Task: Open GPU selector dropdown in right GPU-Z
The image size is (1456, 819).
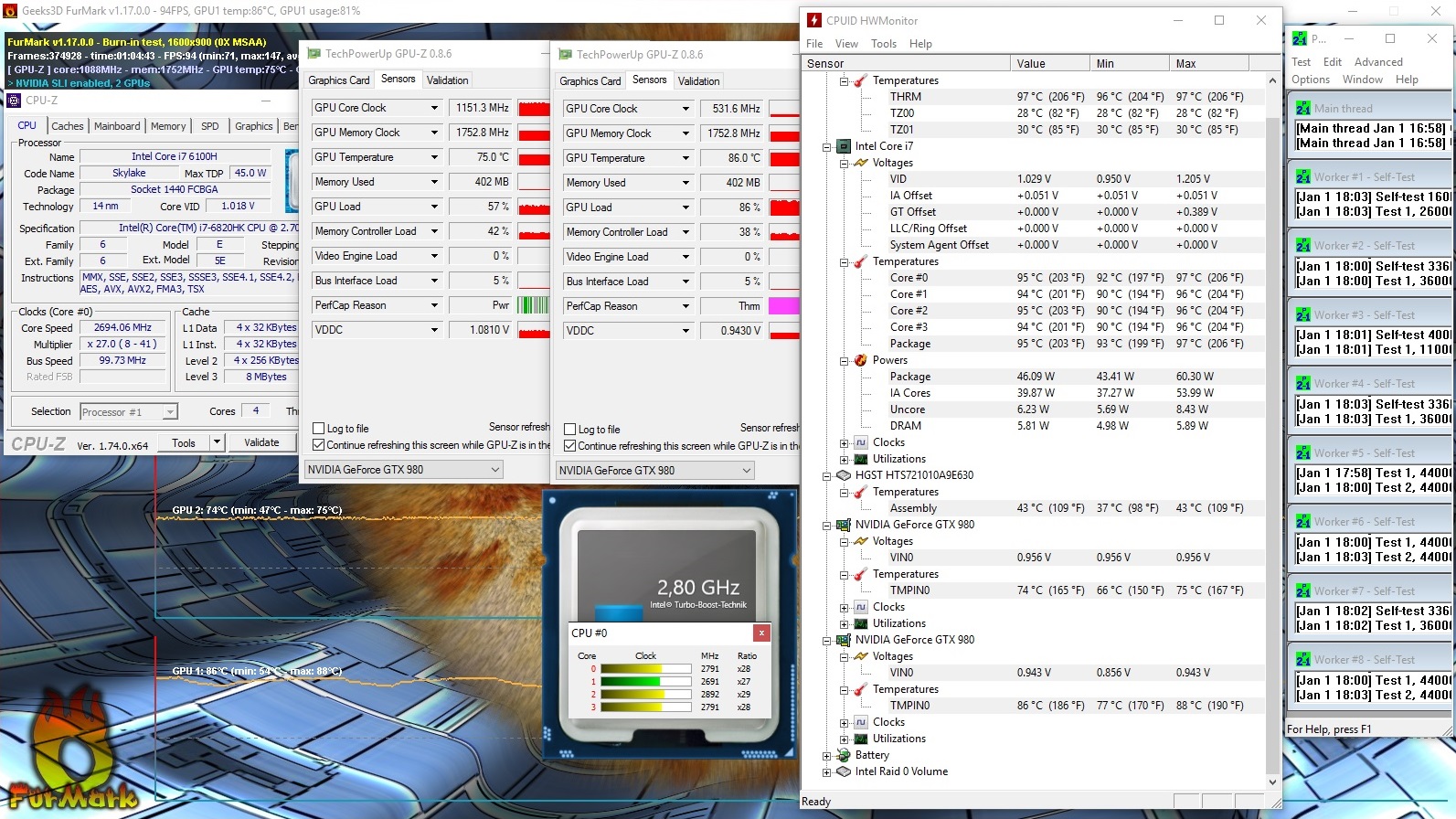Action: (x=747, y=471)
